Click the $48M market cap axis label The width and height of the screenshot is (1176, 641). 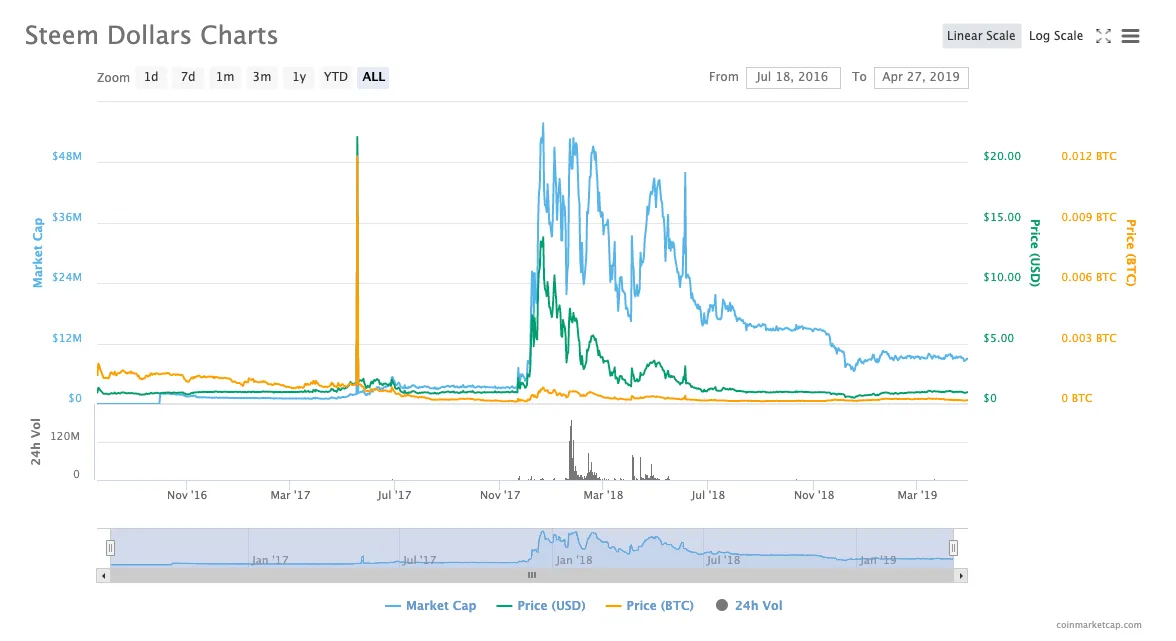pos(67,156)
